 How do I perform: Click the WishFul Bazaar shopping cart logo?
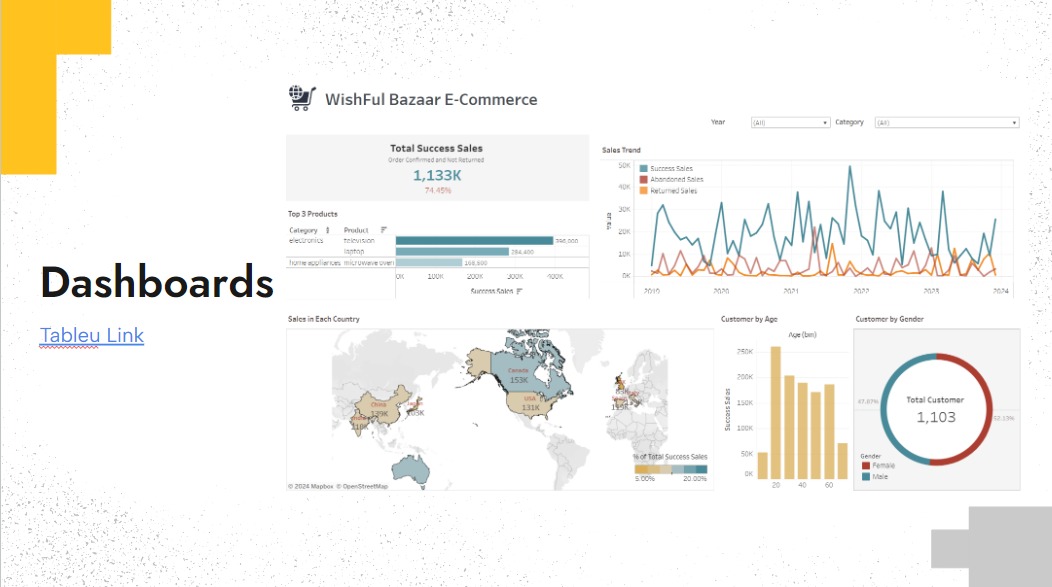tap(302, 98)
